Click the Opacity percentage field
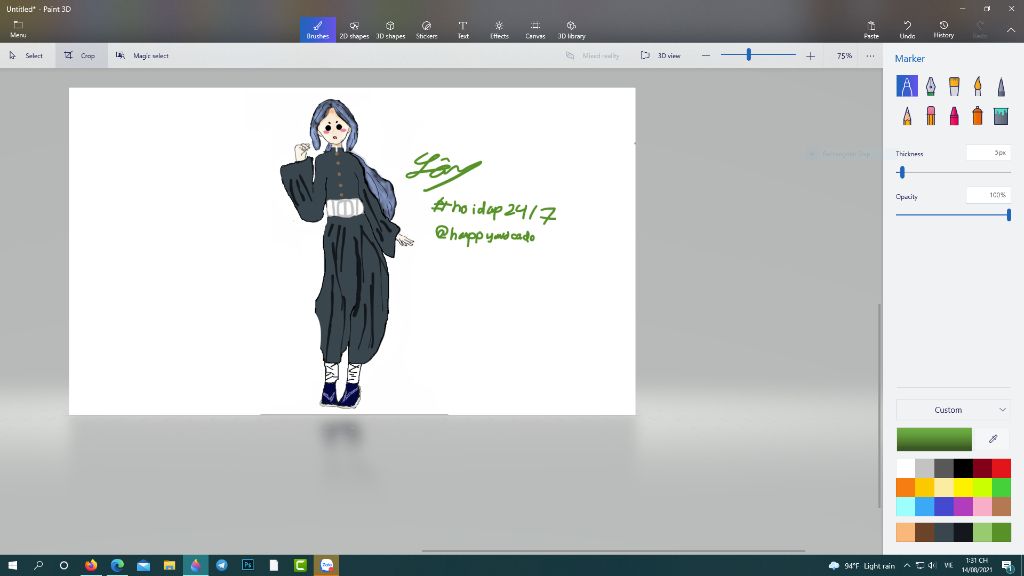 [x=989, y=195]
